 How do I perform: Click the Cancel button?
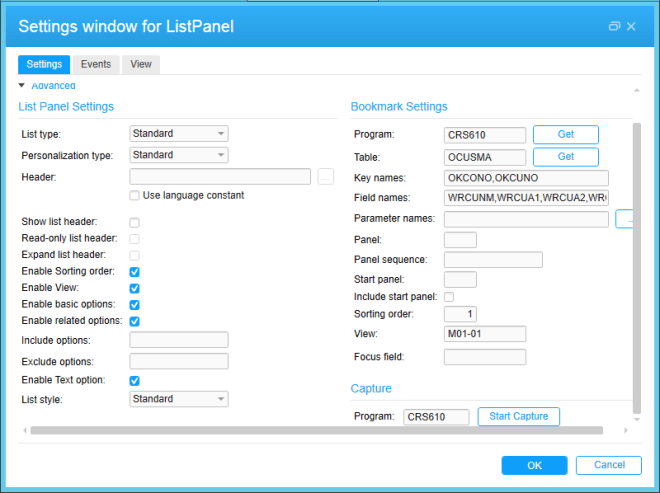tap(609, 465)
